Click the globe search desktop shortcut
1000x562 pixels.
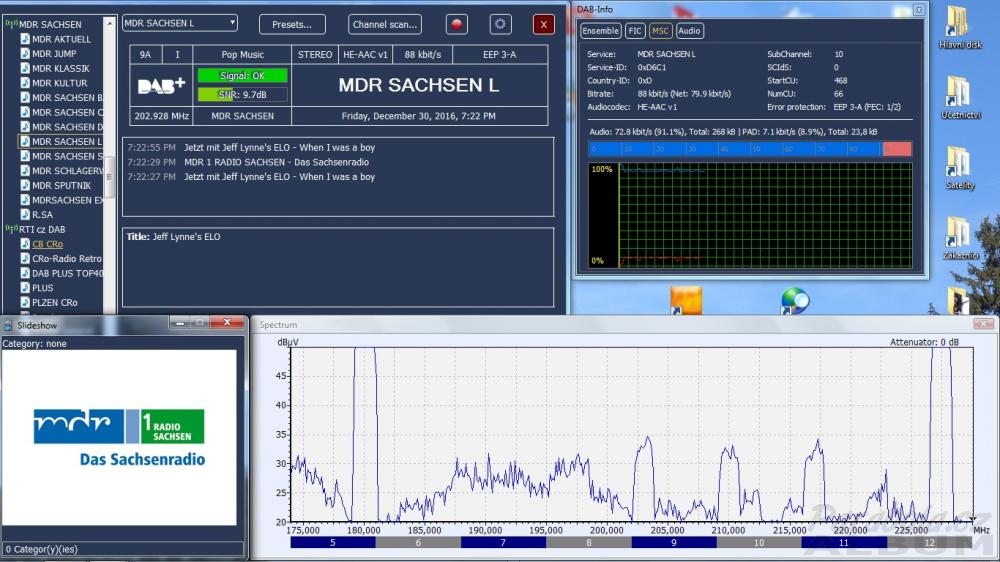pos(795,300)
